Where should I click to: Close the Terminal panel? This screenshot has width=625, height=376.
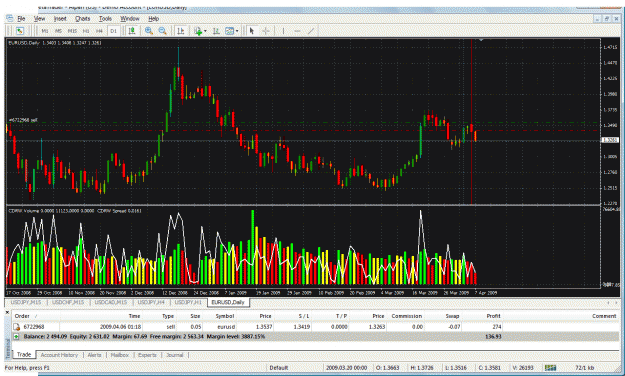(7, 312)
